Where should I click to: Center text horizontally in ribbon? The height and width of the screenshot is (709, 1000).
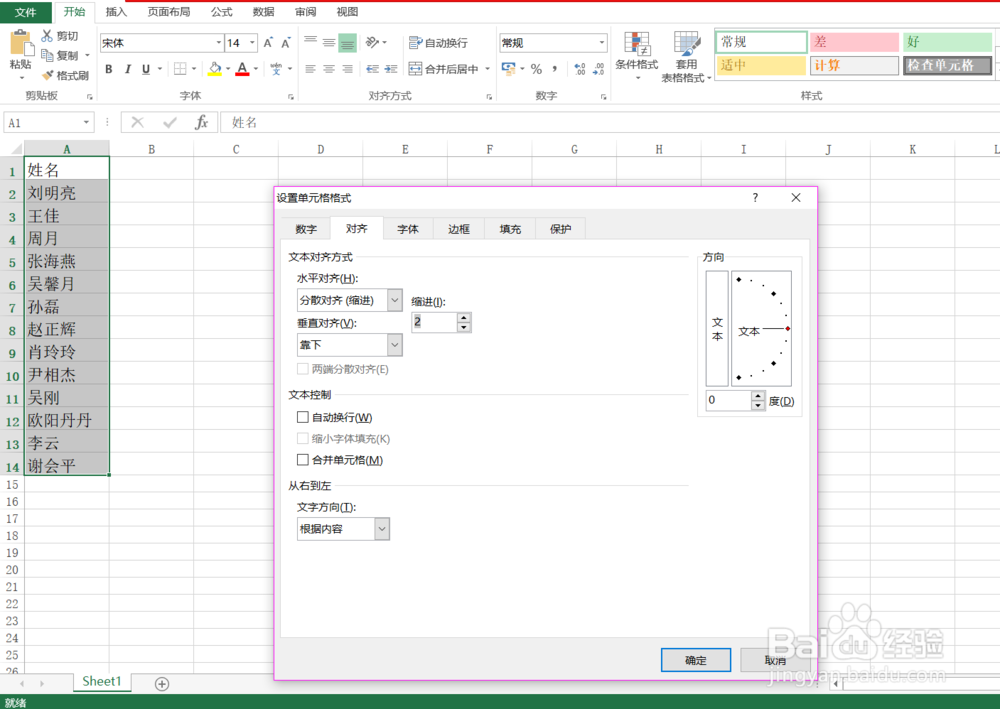coord(329,69)
